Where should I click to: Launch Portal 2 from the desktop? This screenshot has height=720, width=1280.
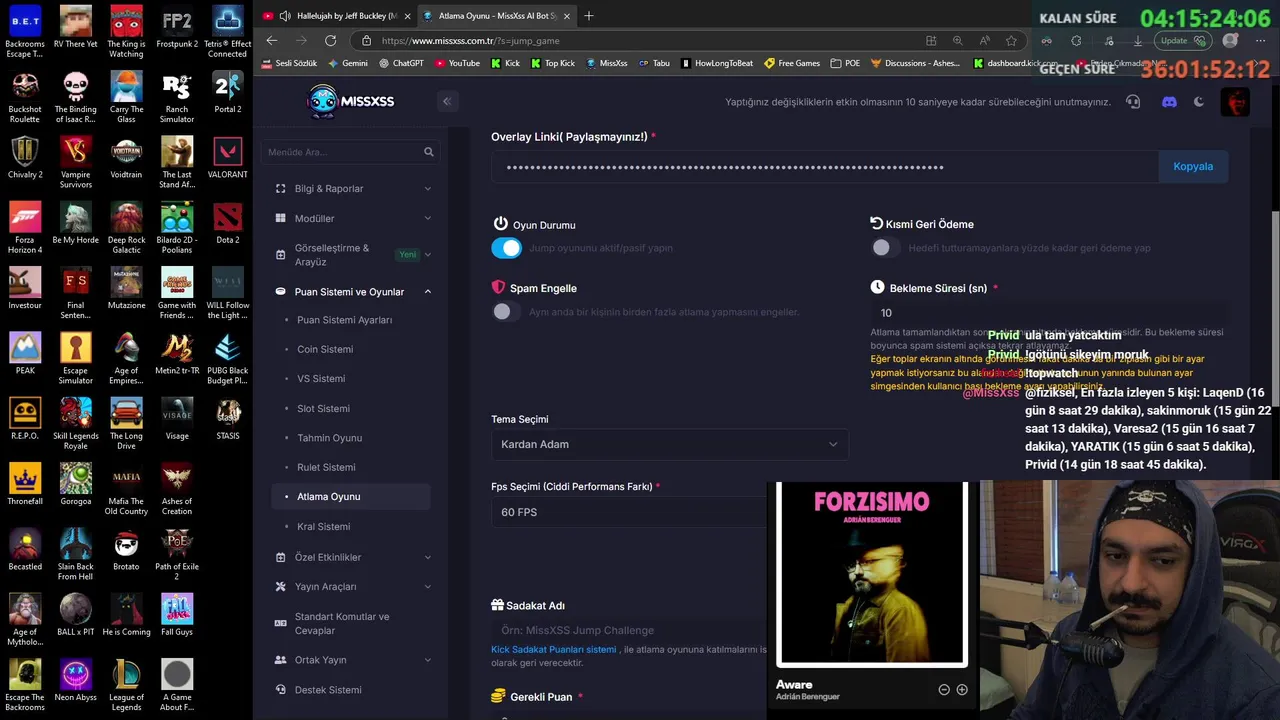[x=227, y=93]
